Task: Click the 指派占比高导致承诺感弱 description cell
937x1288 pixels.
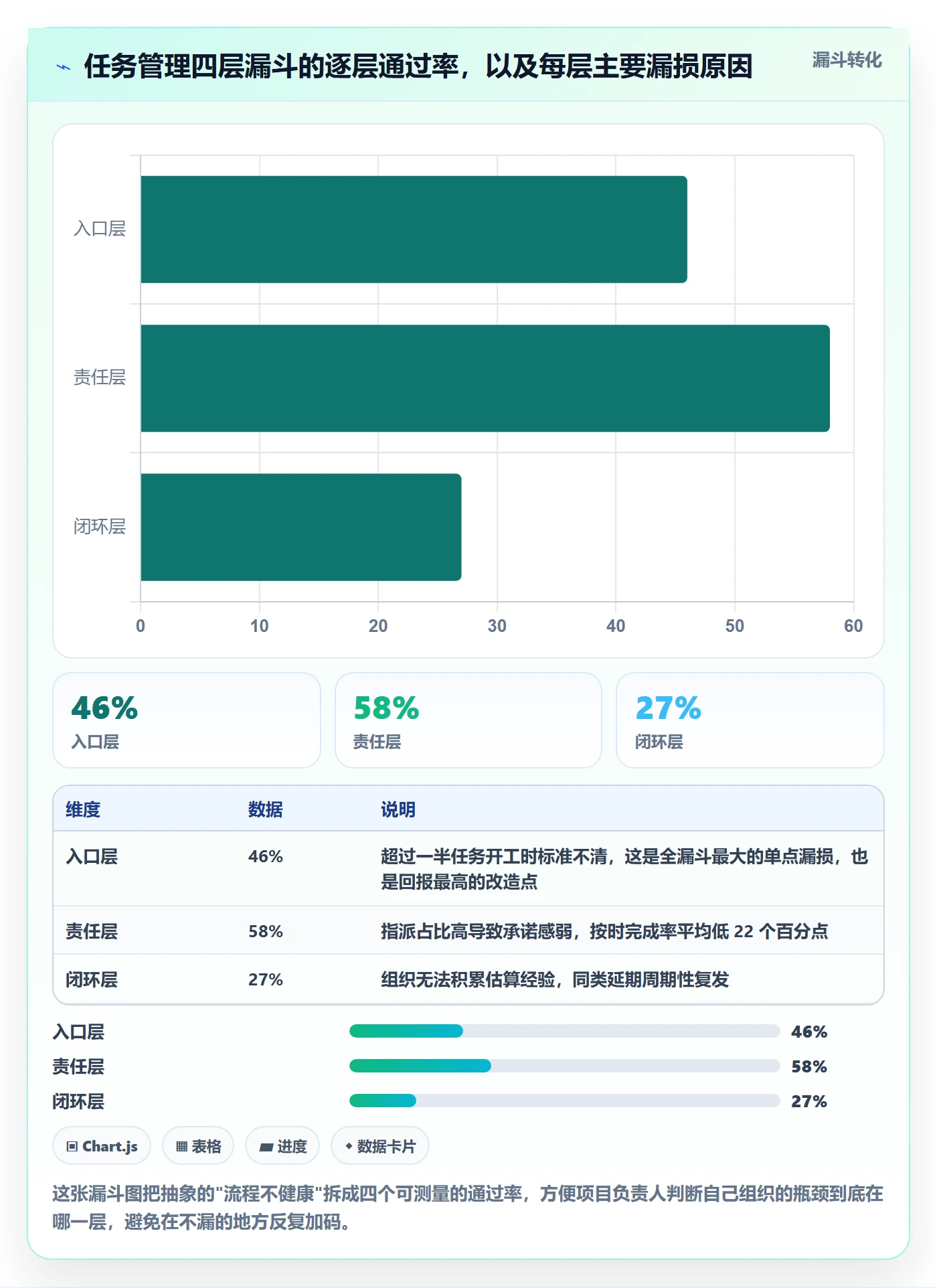Action: coord(604,931)
